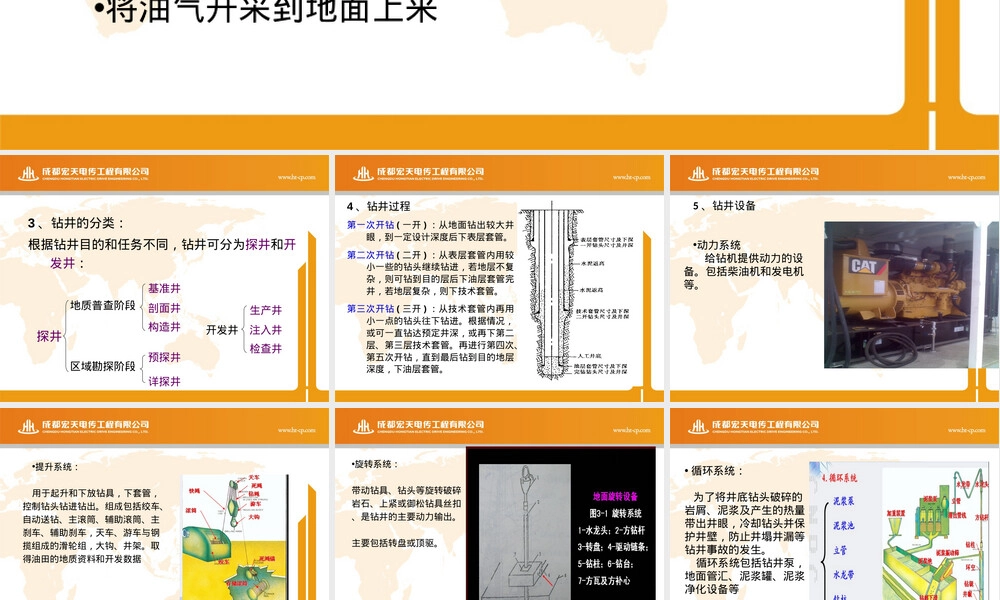
Task: Click the hoisting system illustration on the 提升系统 slide
Action: tap(235, 537)
